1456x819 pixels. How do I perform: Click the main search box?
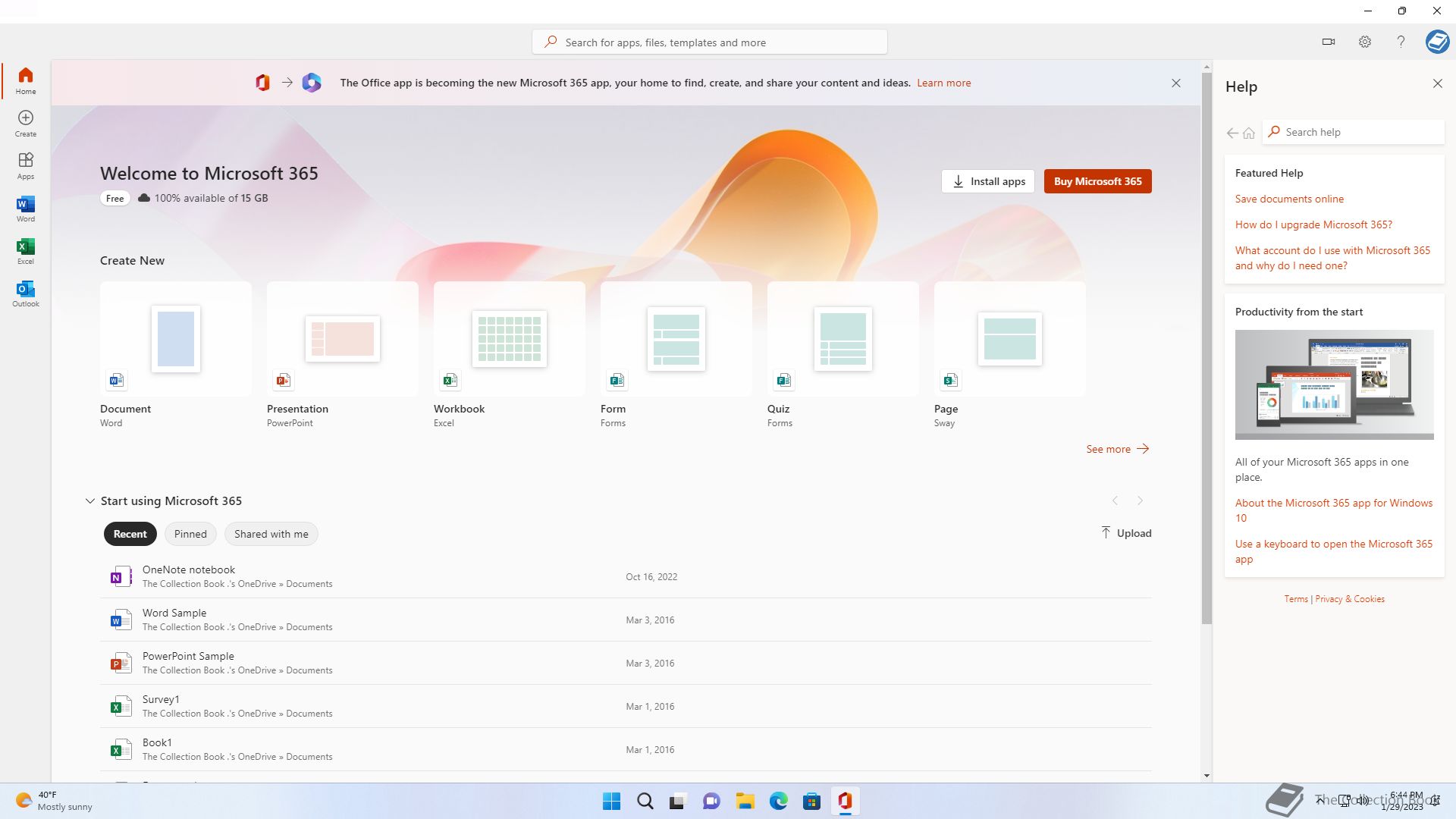(x=710, y=42)
